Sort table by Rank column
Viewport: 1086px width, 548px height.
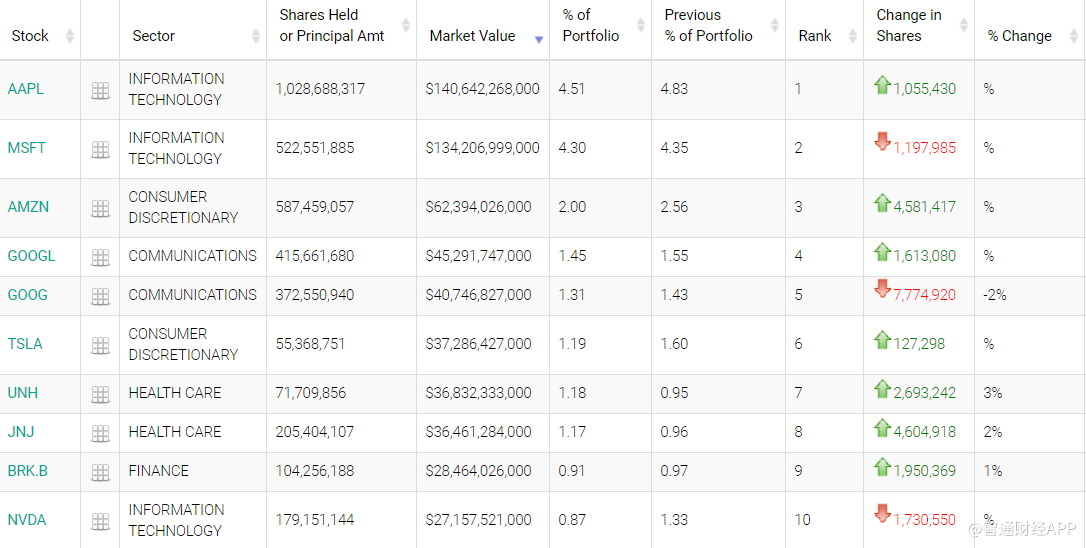(815, 36)
